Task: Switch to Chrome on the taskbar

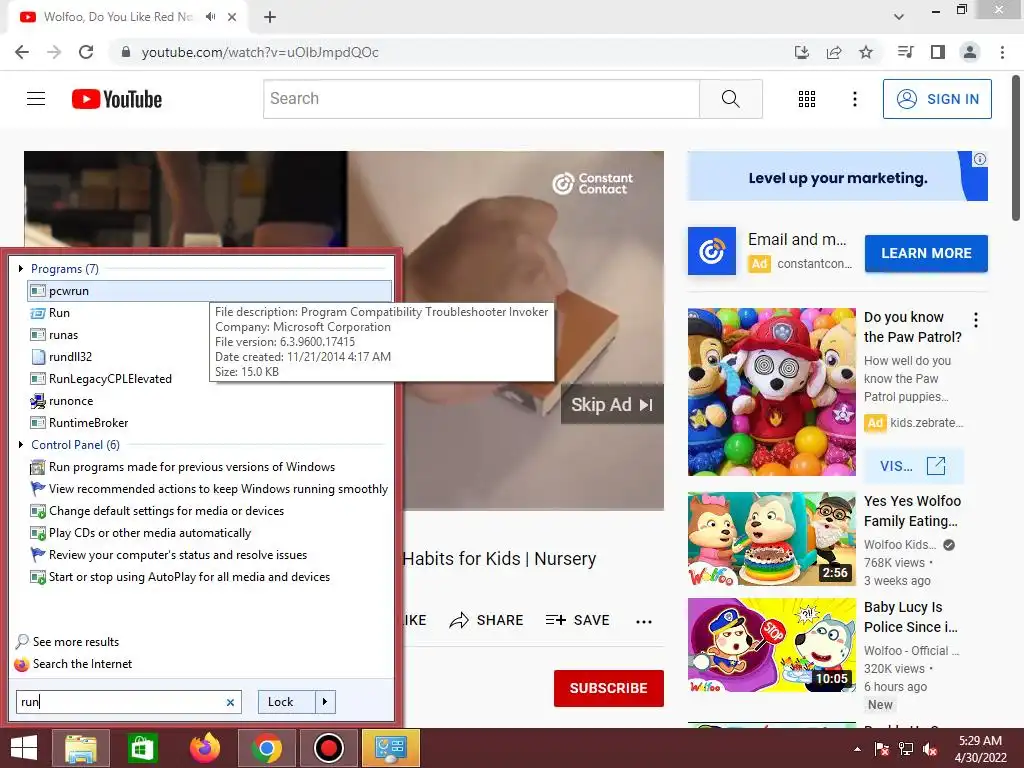Action: [x=266, y=748]
